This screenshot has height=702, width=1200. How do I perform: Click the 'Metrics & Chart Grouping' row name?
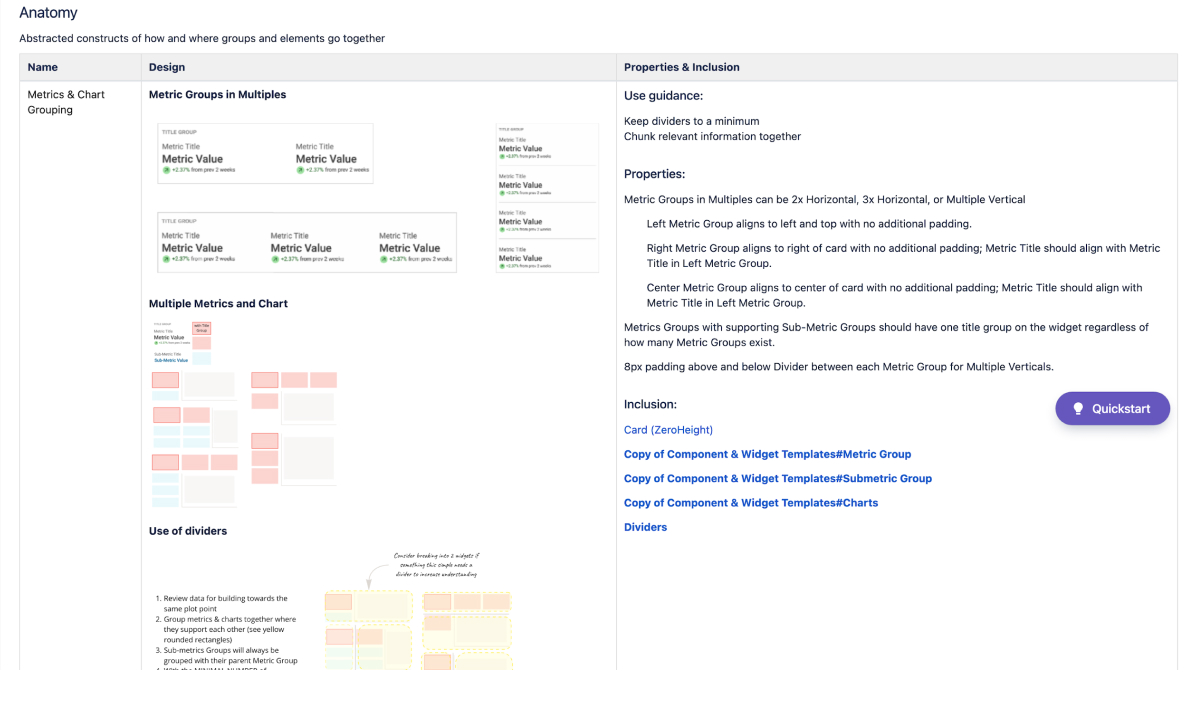[66, 101]
